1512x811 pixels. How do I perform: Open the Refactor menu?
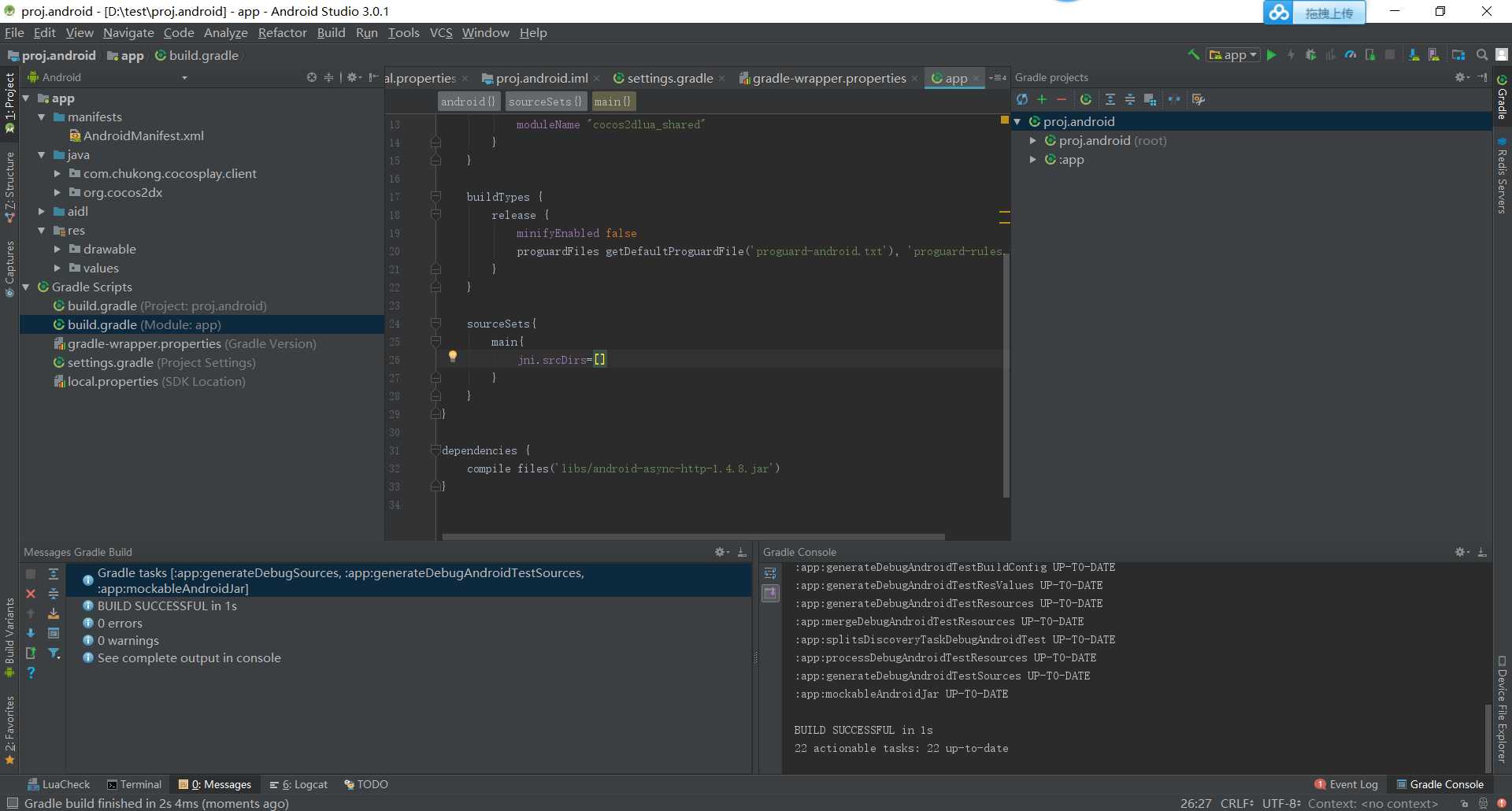(x=282, y=32)
